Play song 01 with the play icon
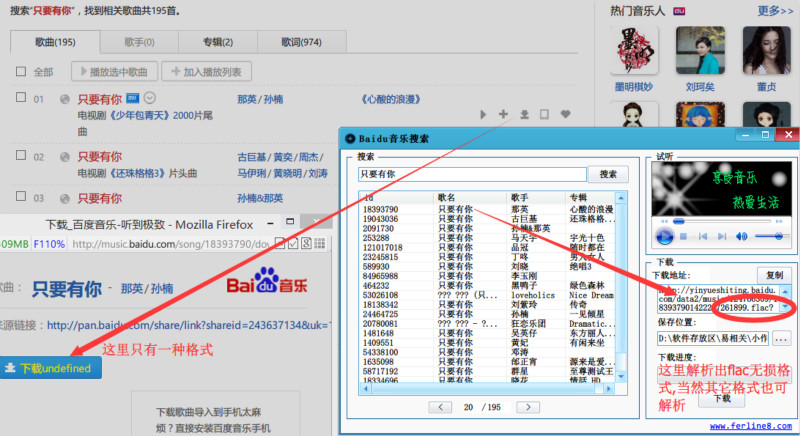 click(484, 115)
